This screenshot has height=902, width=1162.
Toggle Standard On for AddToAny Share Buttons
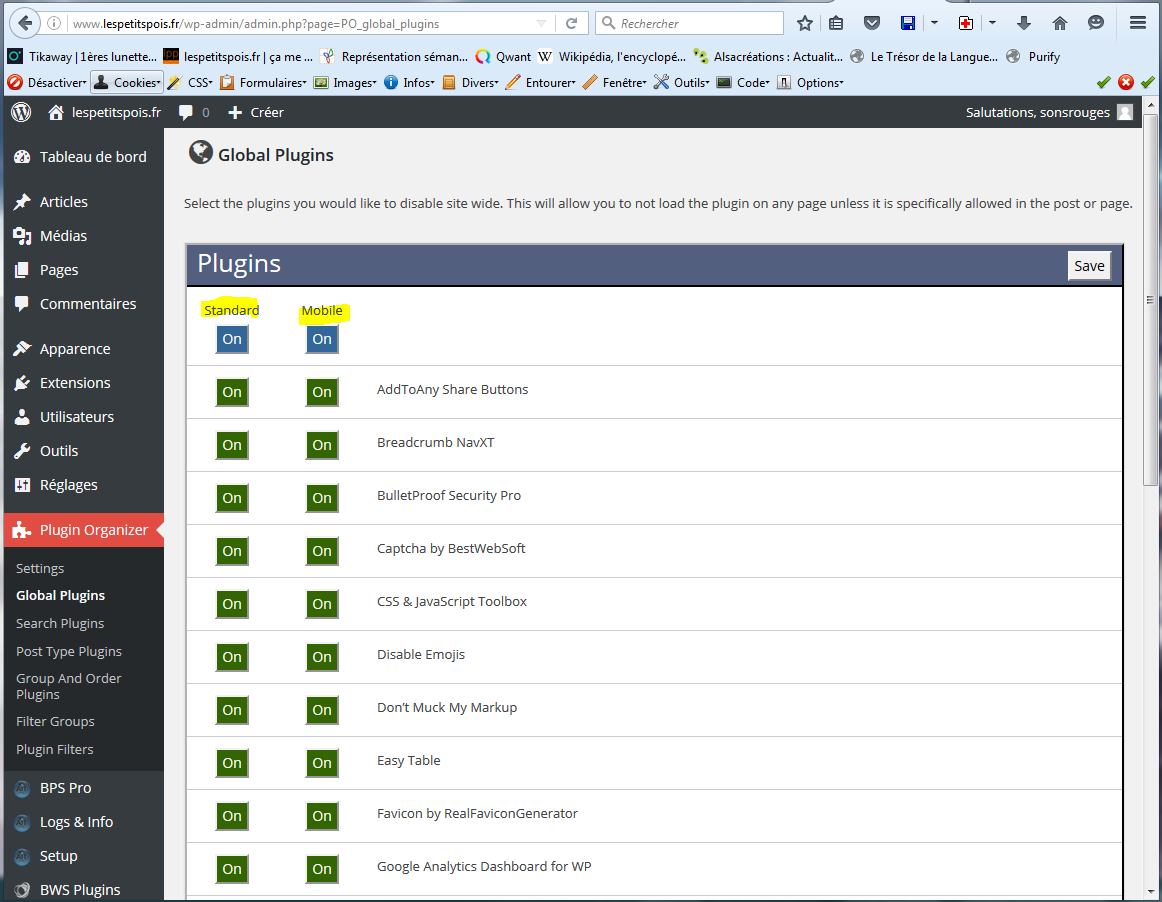232,392
